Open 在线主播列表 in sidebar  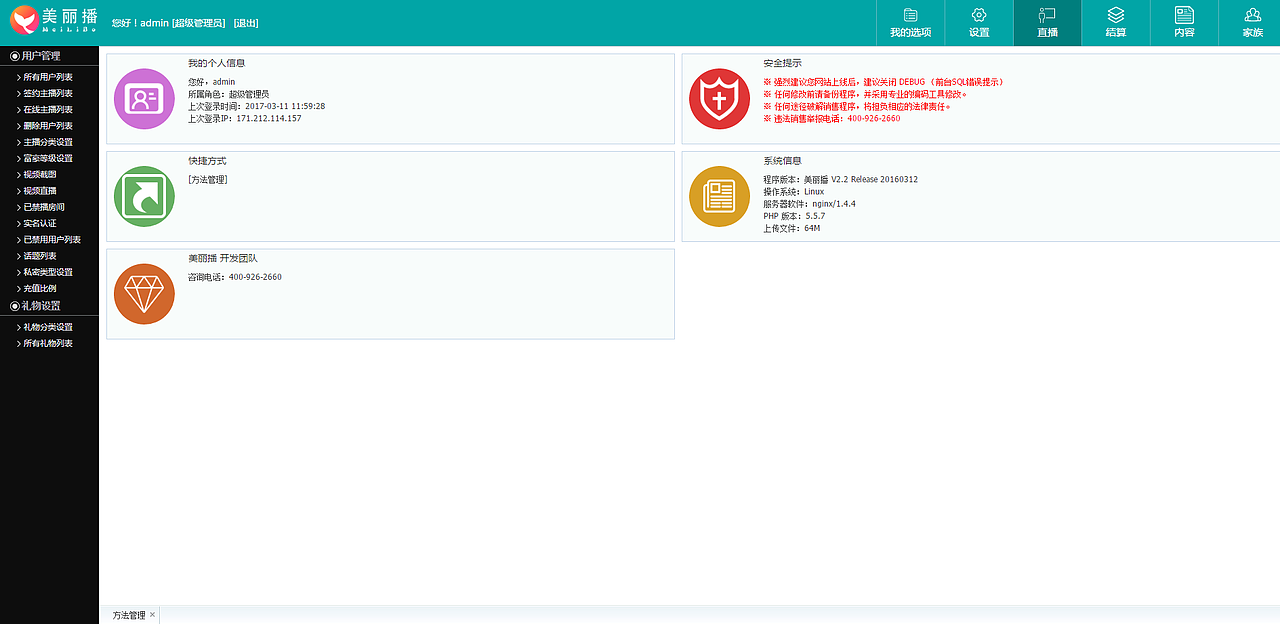[49, 109]
